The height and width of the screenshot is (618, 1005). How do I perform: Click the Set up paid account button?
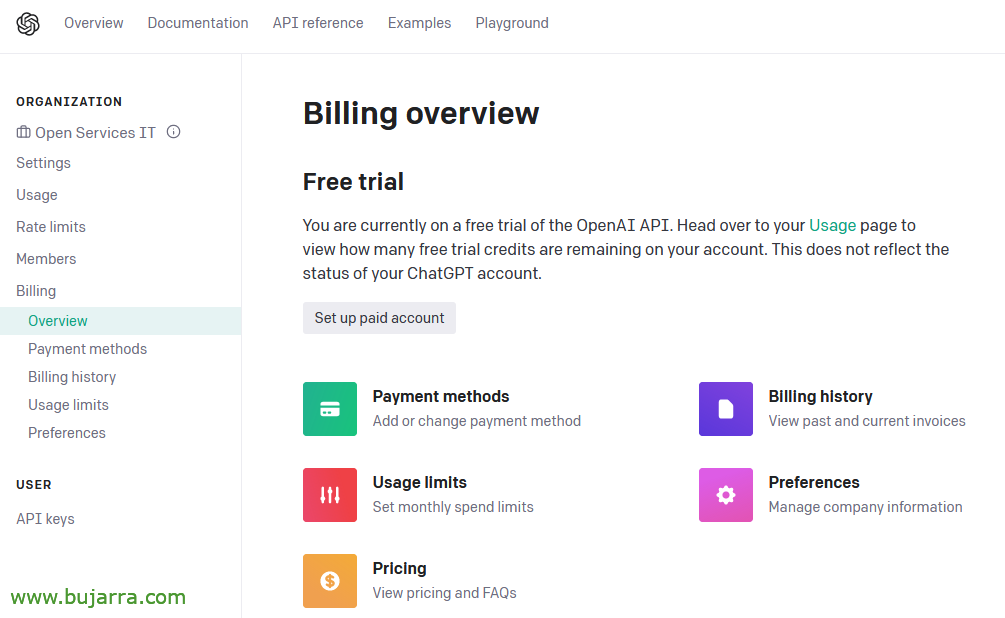pos(379,318)
